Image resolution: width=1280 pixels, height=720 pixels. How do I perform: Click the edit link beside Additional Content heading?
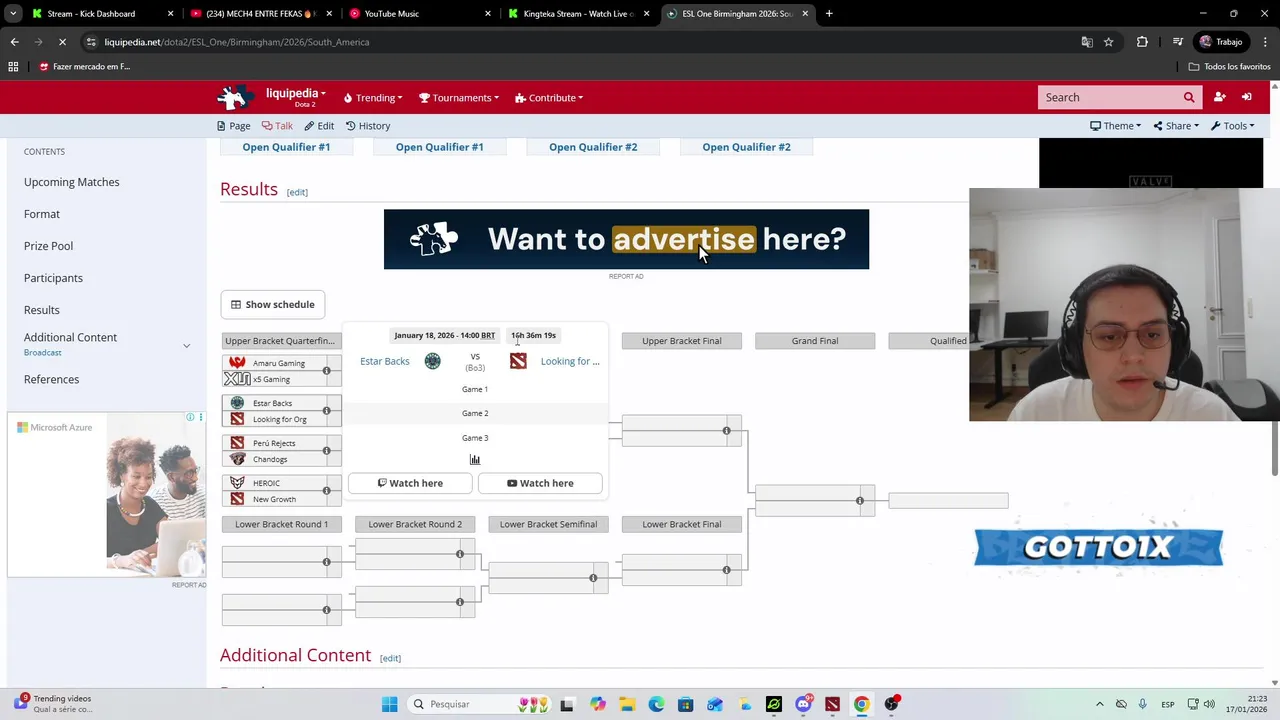[390, 658]
